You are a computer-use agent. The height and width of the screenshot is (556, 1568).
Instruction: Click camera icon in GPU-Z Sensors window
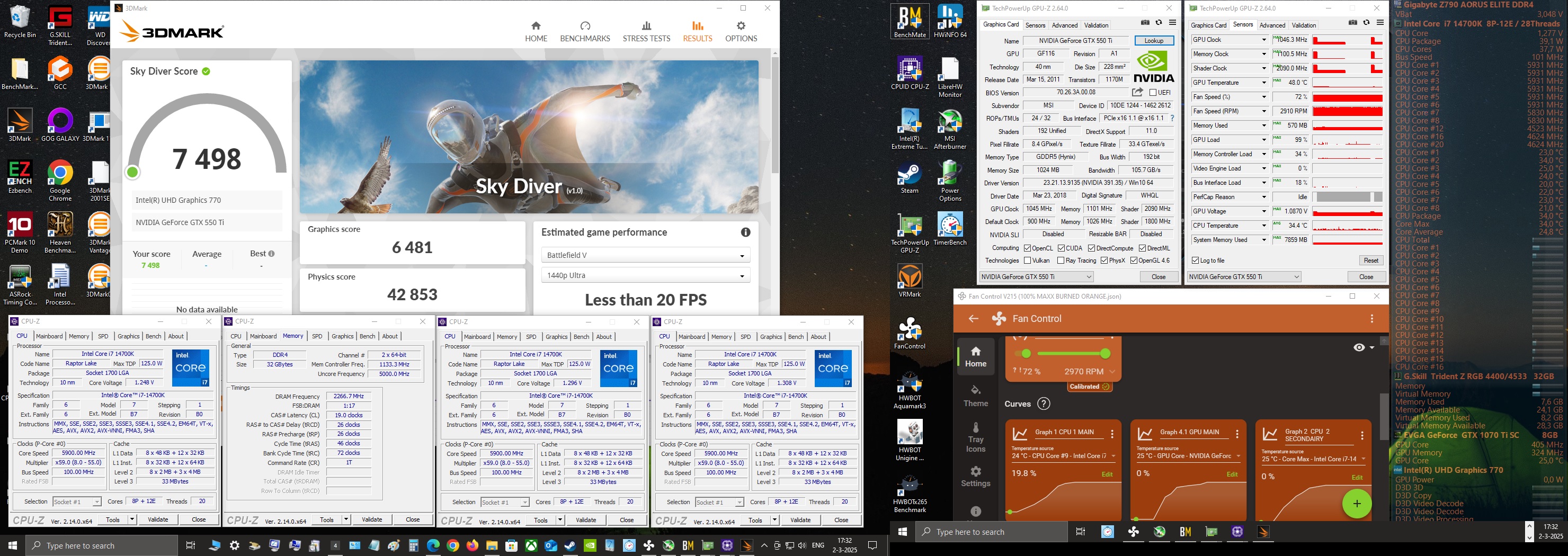click(1352, 23)
